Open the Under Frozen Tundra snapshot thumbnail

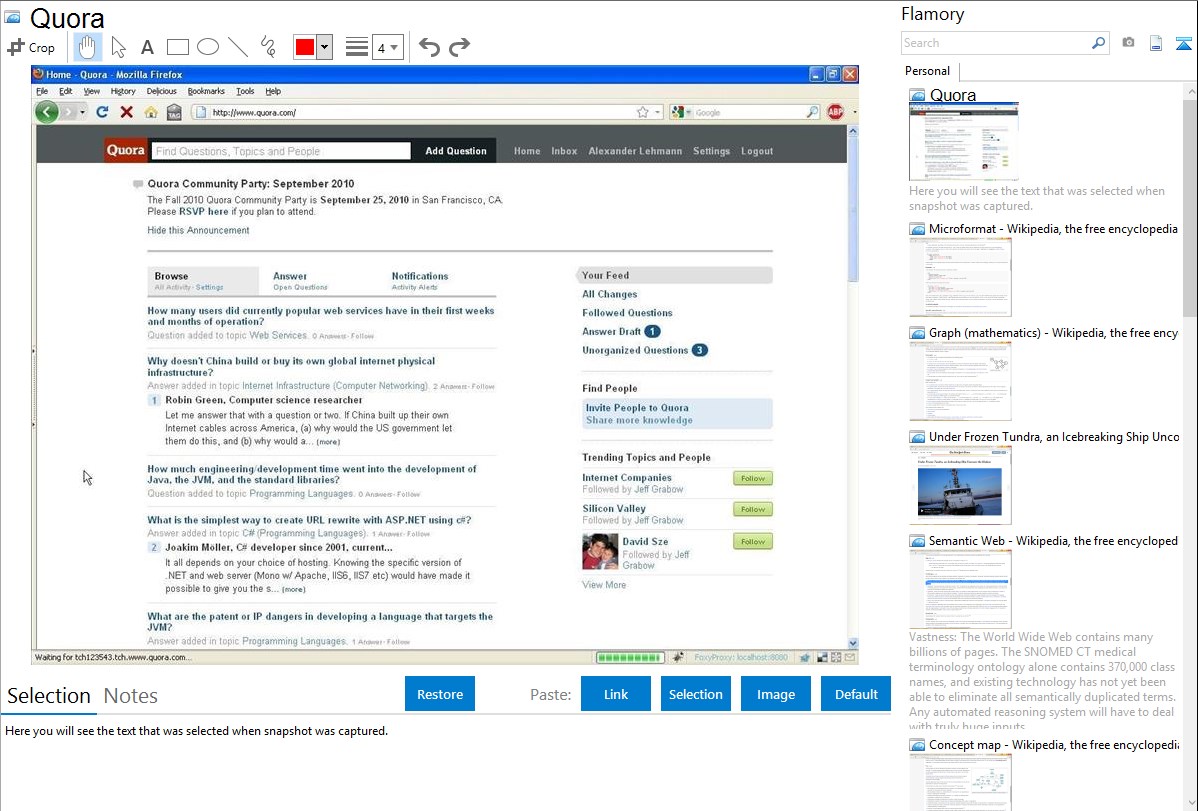coord(960,485)
